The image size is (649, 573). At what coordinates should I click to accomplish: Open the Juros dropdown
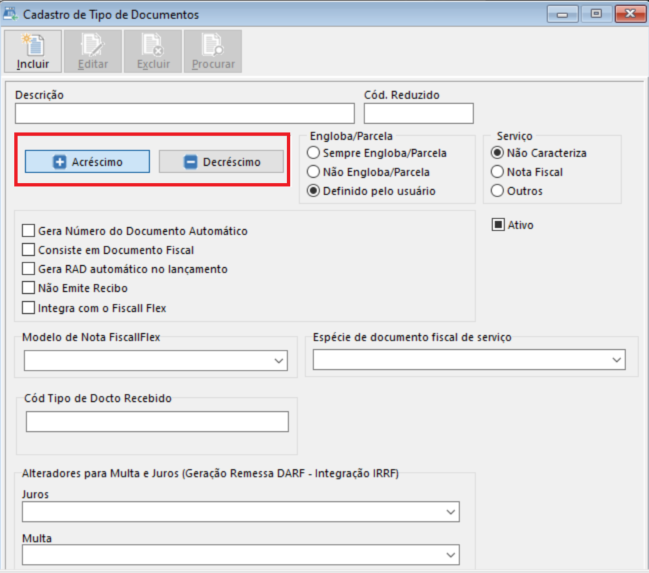[x=240, y=512]
